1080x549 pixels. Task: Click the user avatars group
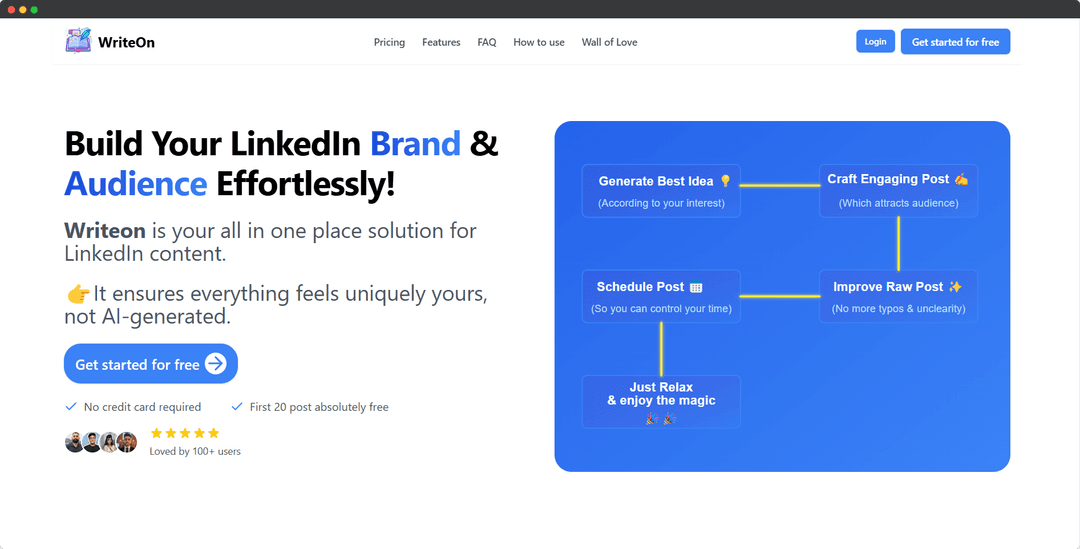tap(101, 442)
